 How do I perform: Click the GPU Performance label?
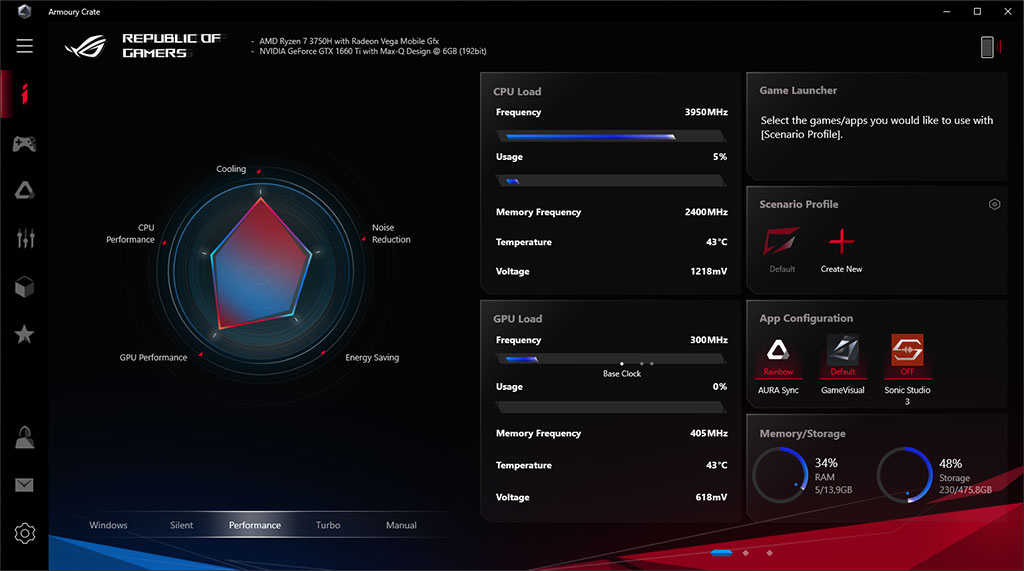pyautogui.click(x=153, y=357)
